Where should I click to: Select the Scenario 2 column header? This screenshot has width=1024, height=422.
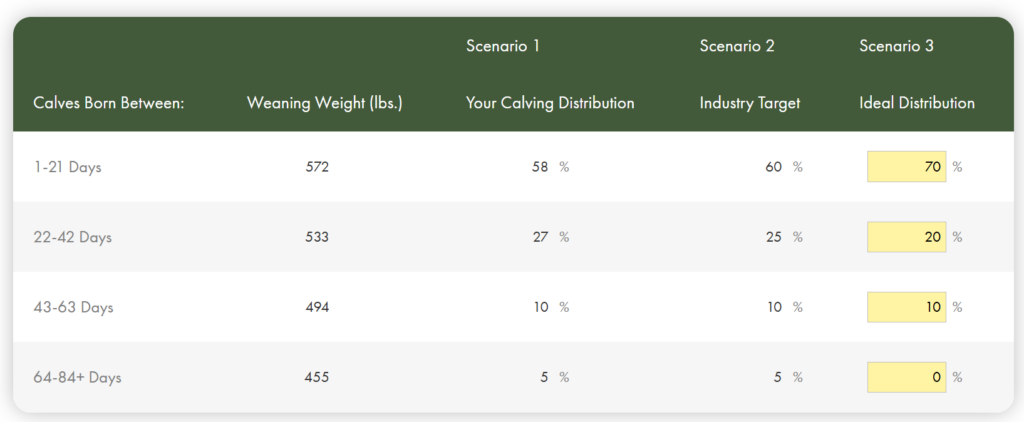[x=737, y=46]
